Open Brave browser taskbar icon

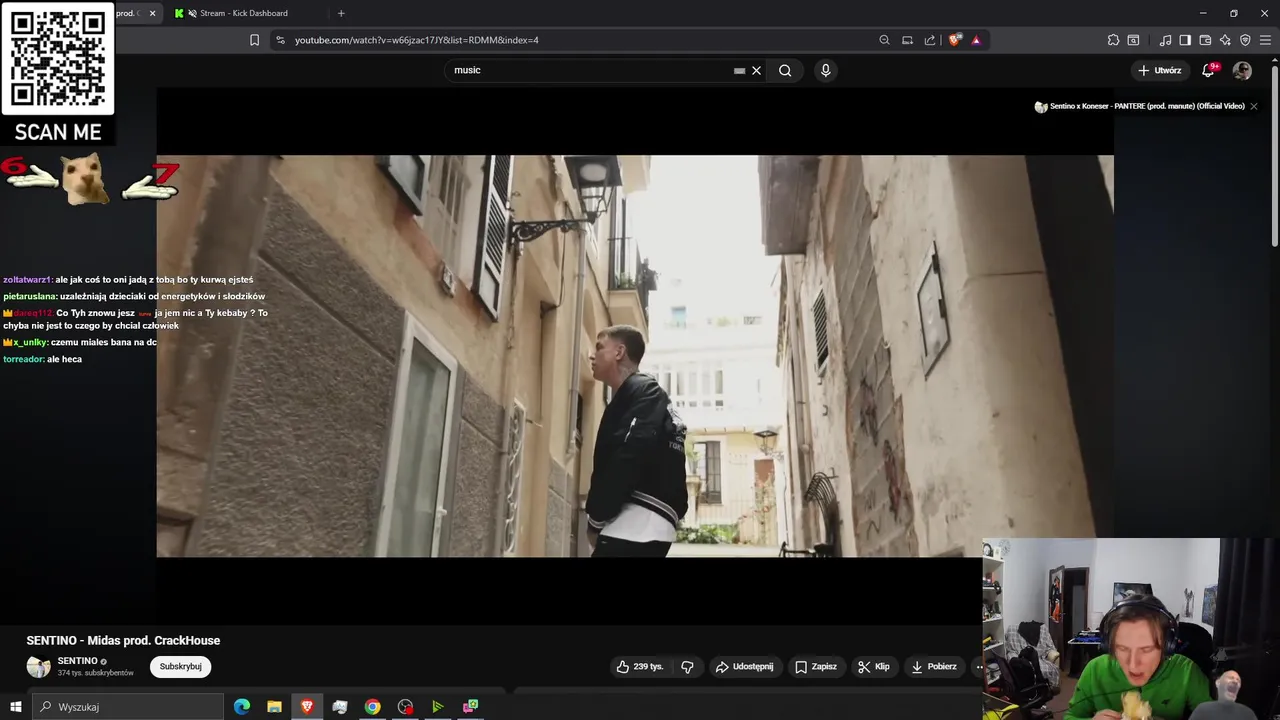tap(307, 707)
